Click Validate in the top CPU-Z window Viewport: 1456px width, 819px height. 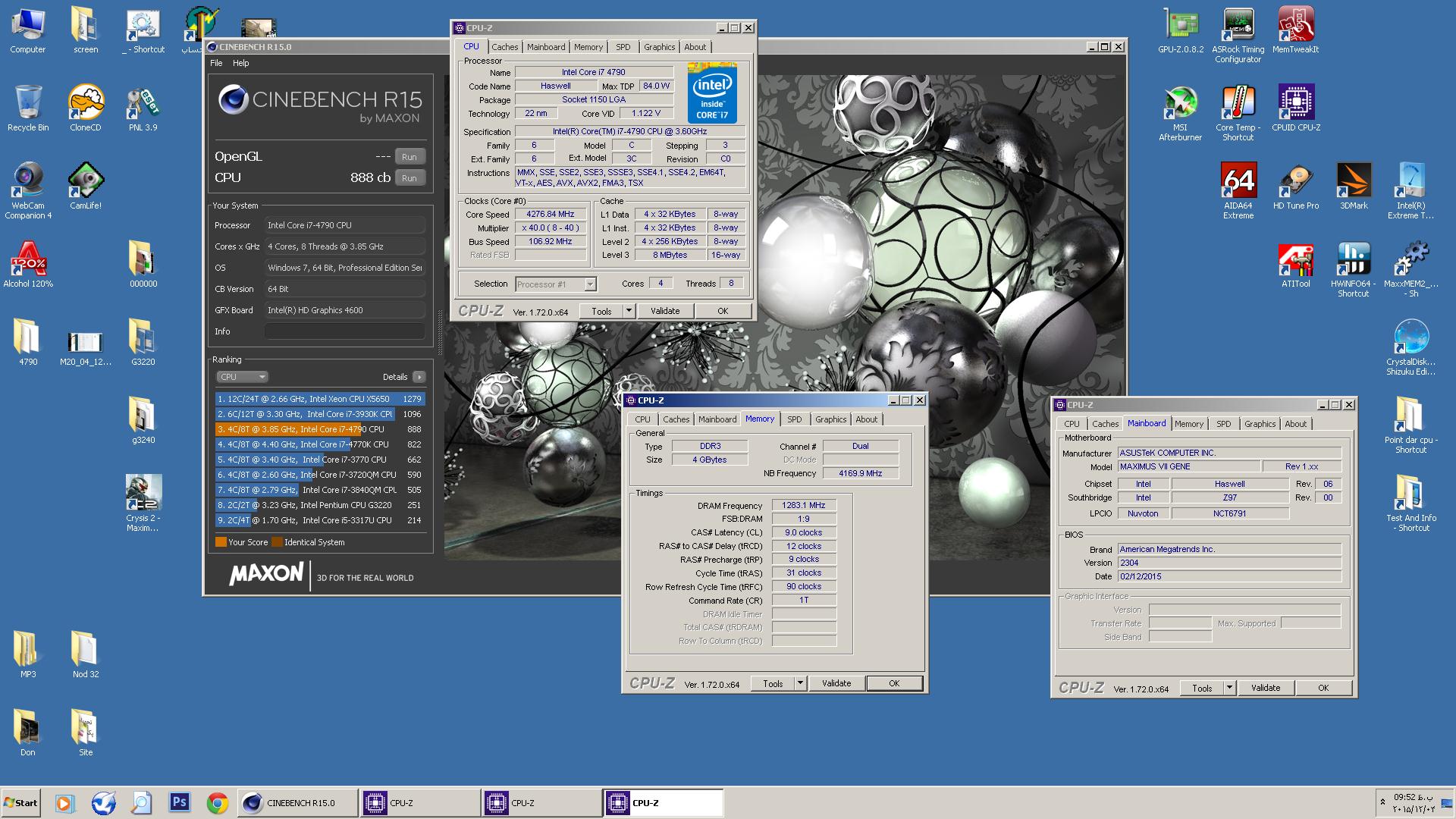click(665, 311)
